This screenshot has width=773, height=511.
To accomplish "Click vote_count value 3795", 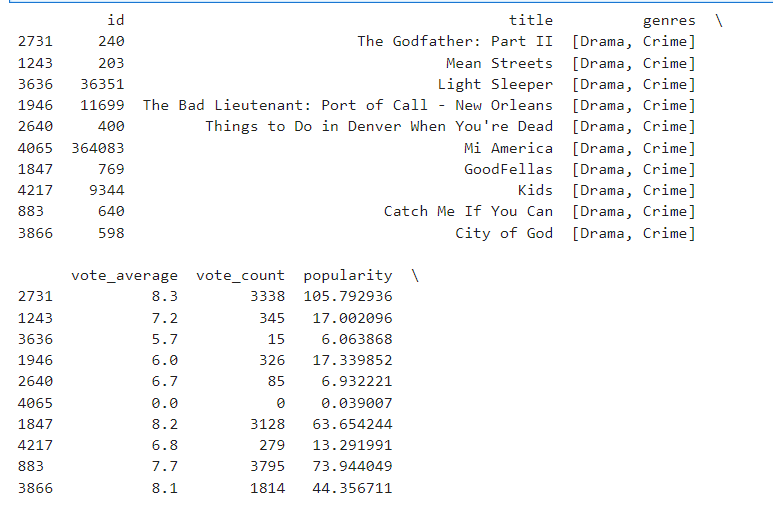I will click(x=267, y=466).
